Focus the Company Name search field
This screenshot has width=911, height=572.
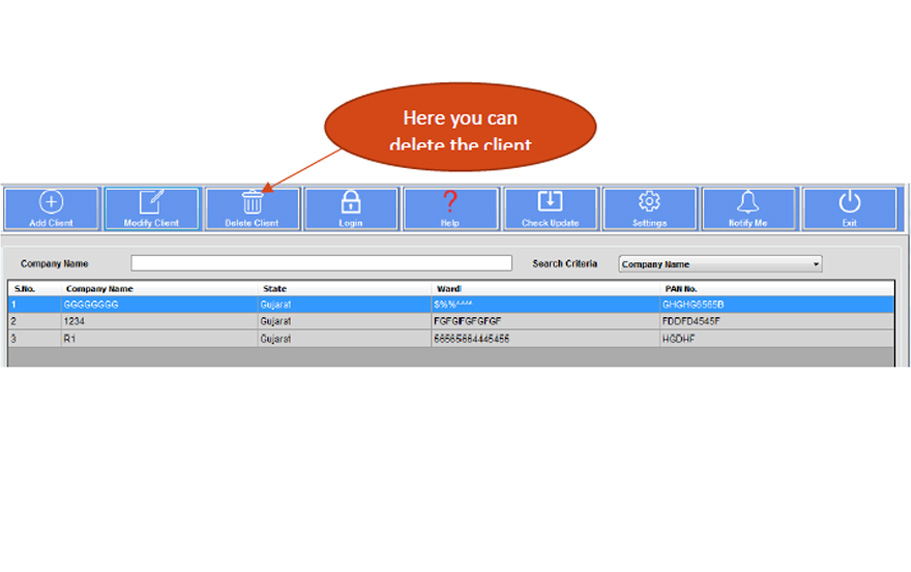coord(321,264)
